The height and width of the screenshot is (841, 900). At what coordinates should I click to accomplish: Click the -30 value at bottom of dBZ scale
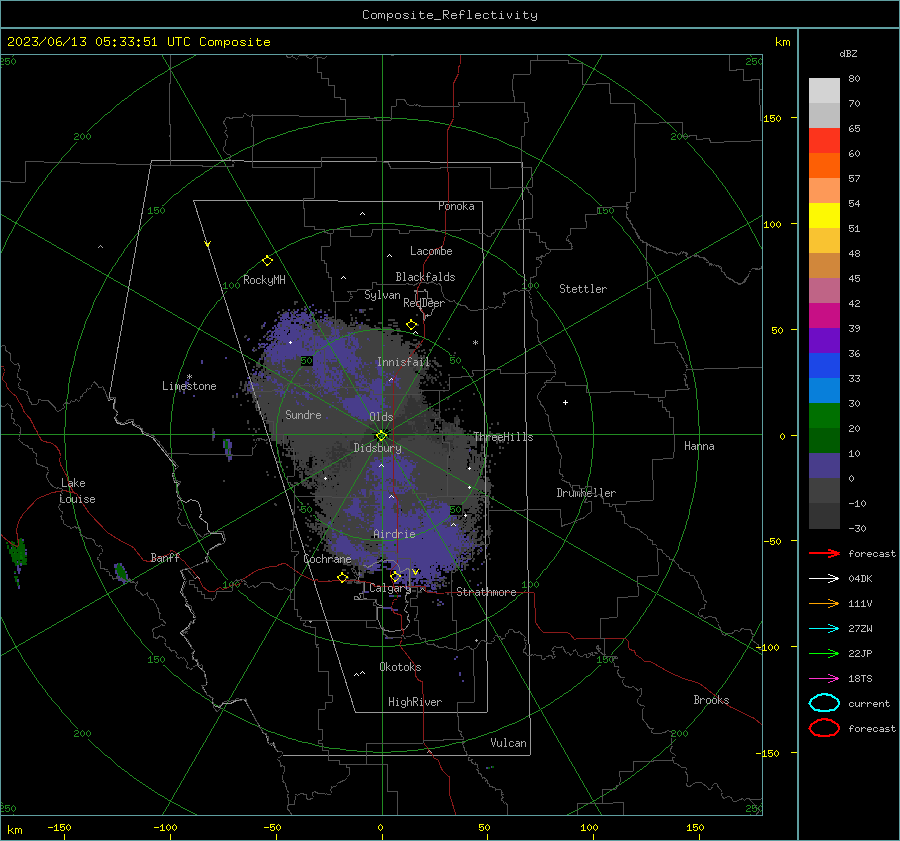click(x=857, y=528)
